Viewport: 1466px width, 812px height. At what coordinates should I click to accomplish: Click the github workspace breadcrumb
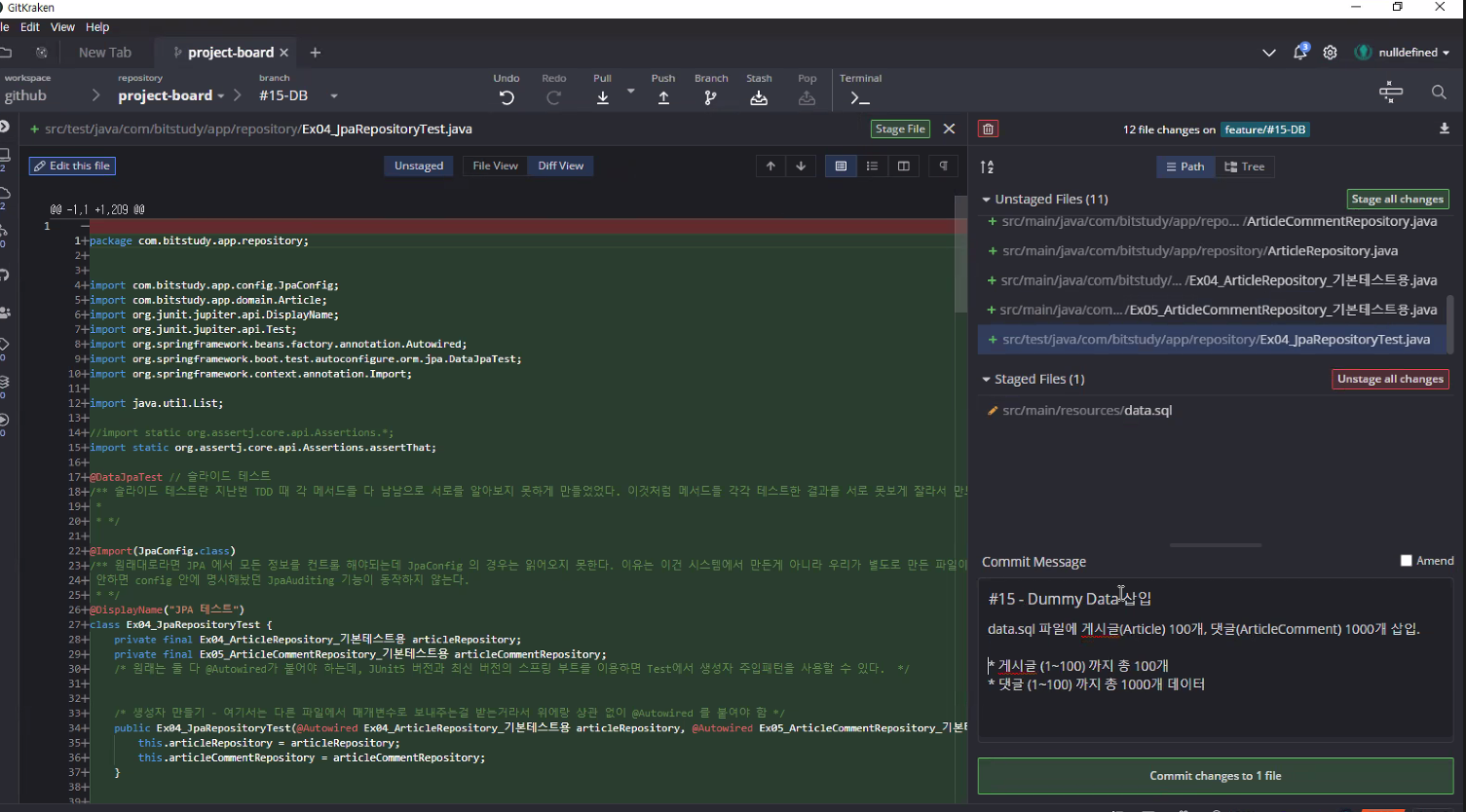25,95
